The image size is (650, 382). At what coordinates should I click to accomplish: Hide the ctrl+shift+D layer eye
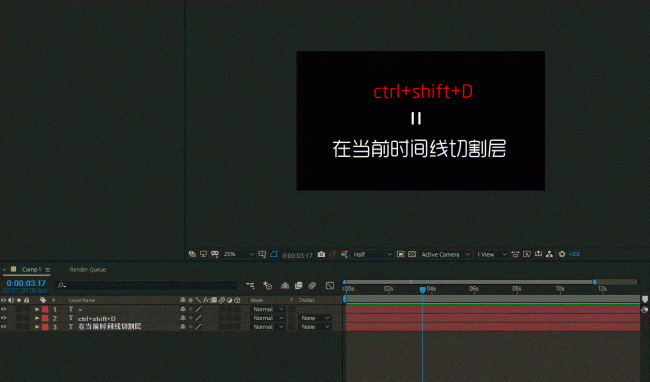tap(4, 318)
